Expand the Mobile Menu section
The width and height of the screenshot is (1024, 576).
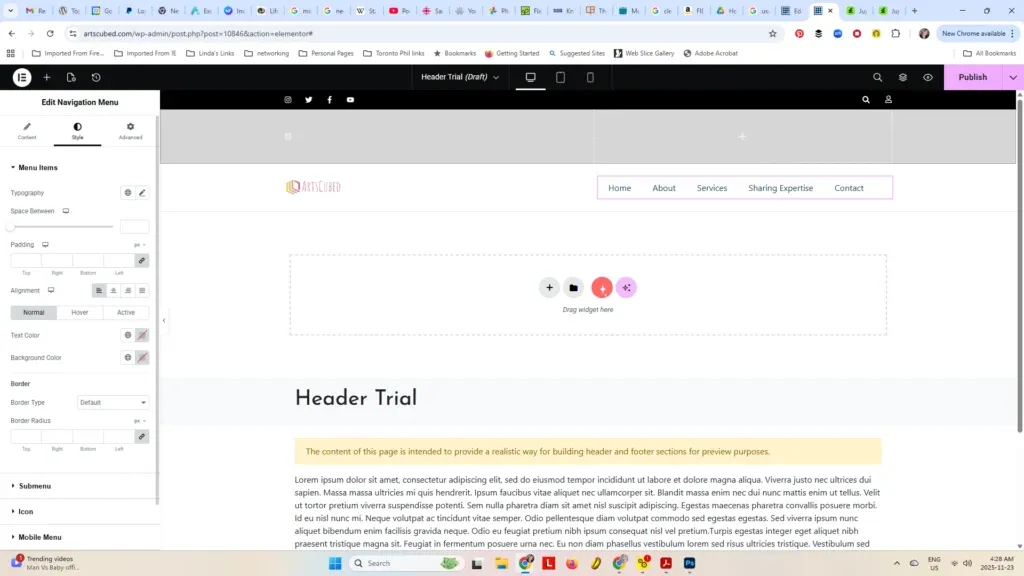(x=39, y=537)
